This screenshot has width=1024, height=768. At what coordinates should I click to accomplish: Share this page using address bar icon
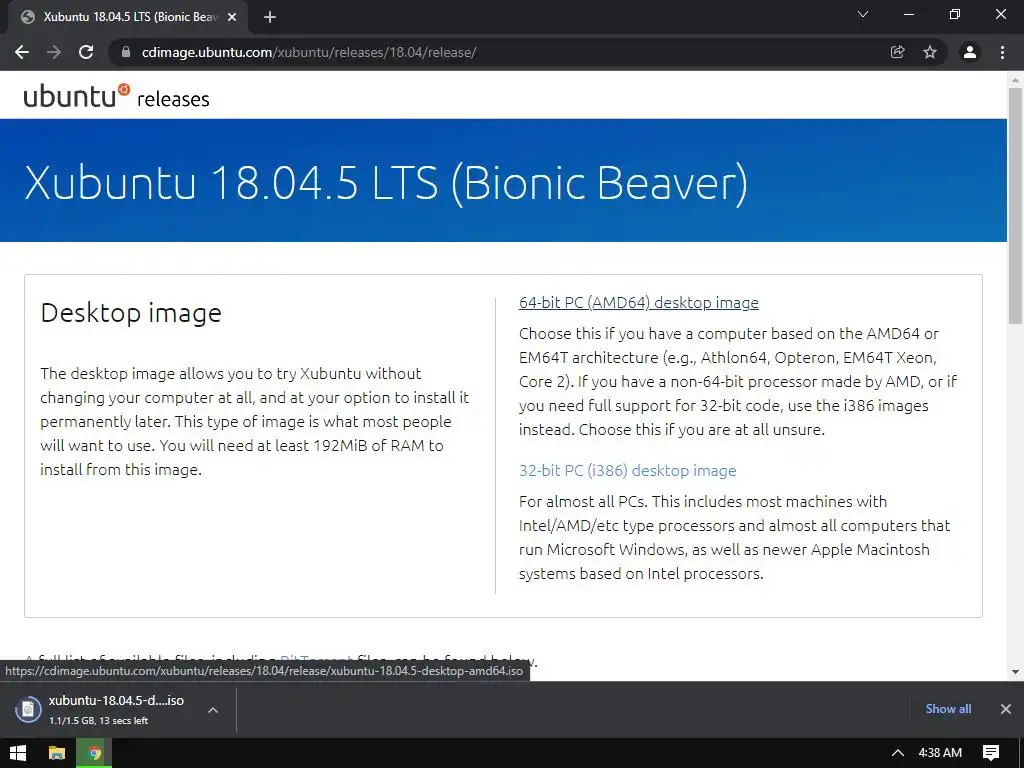tap(898, 52)
